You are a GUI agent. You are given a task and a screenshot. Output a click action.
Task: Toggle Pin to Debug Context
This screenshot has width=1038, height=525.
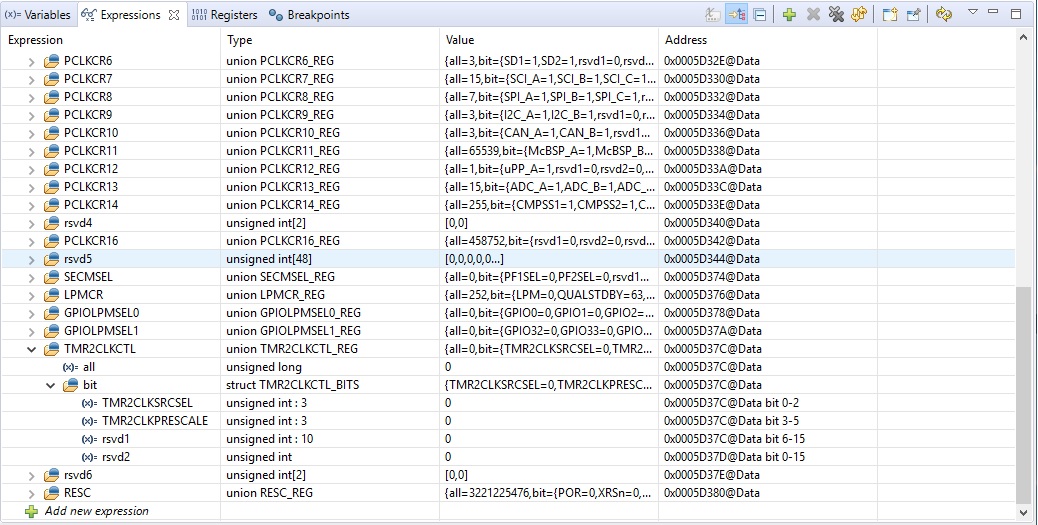[914, 14]
